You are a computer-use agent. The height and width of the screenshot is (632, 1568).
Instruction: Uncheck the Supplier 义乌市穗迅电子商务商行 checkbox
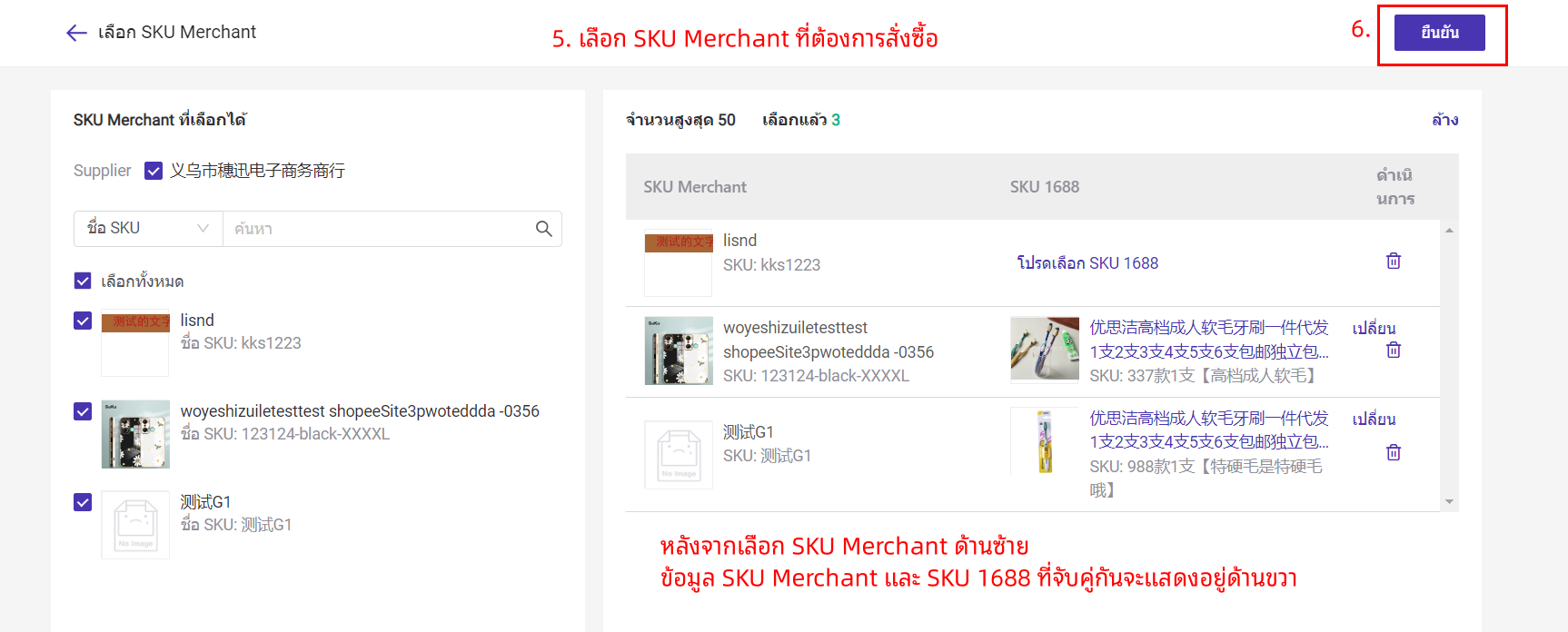[x=154, y=171]
